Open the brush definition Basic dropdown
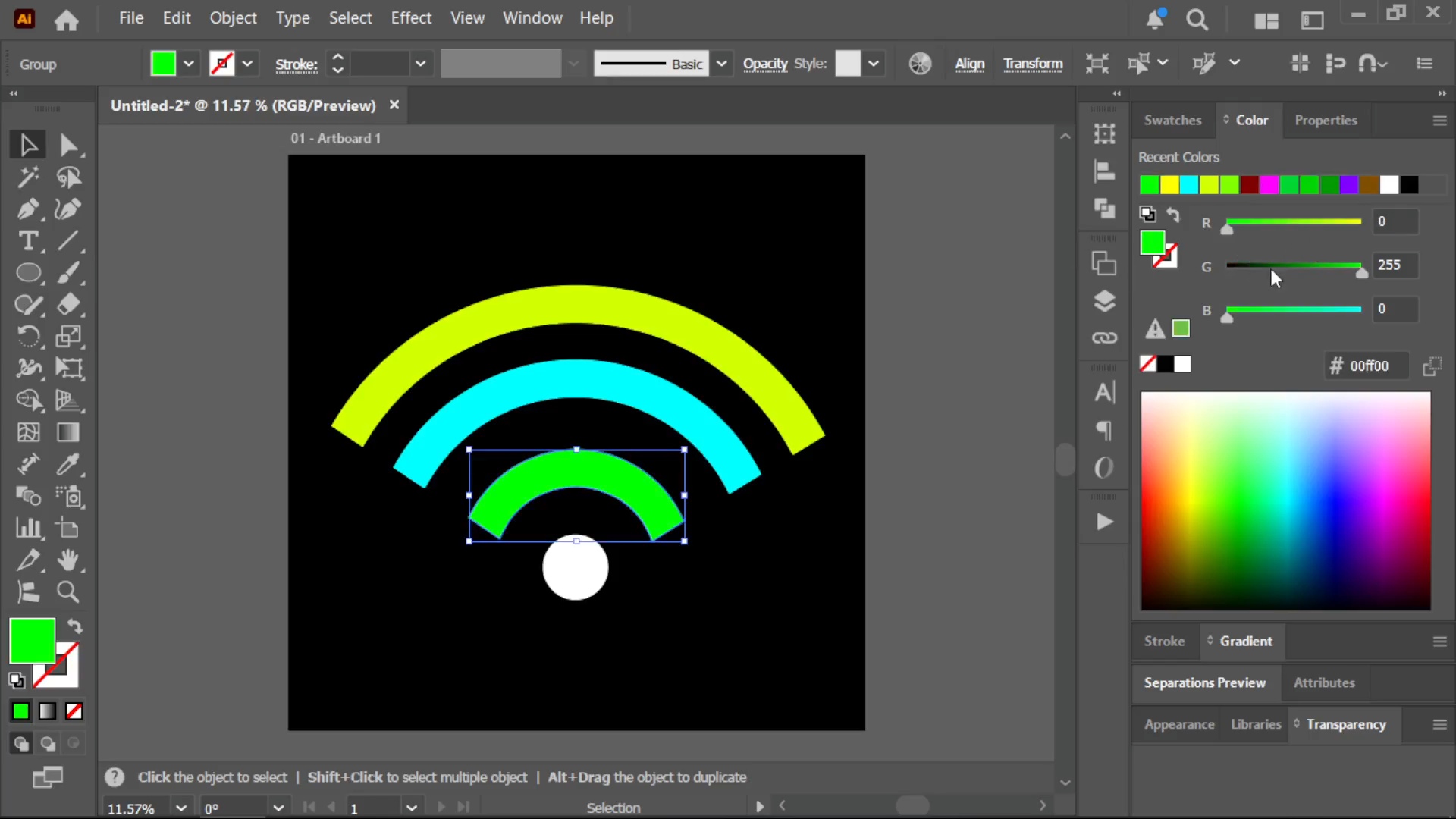This screenshot has height=819, width=1456. (721, 64)
